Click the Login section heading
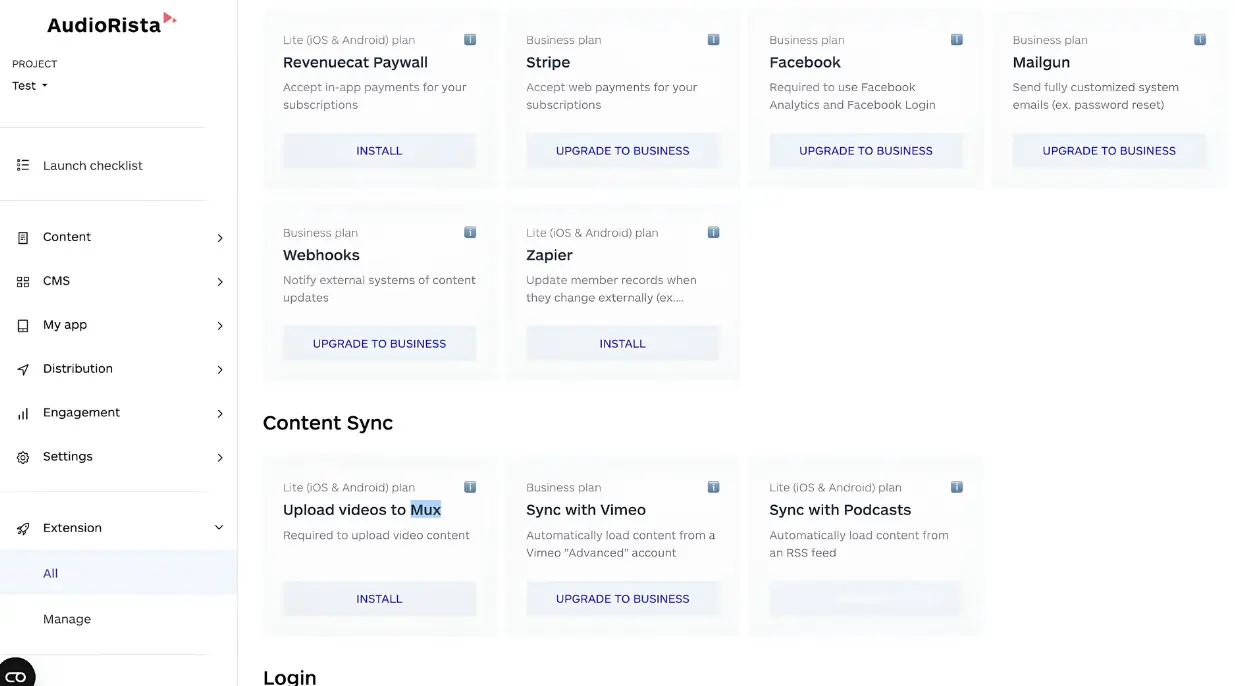The height and width of the screenshot is (686, 1235). 290,677
